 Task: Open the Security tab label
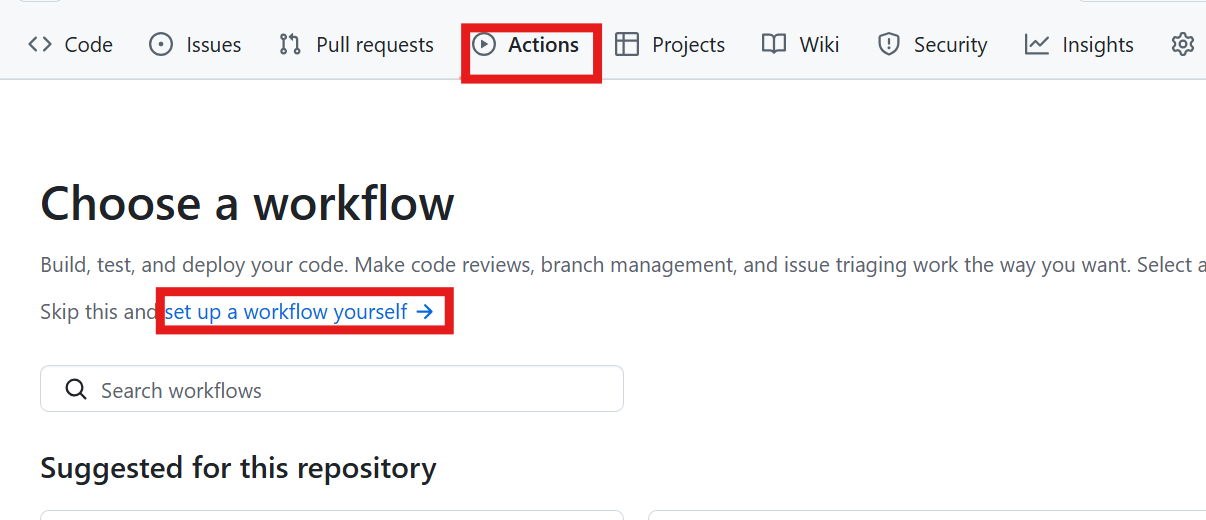click(950, 45)
